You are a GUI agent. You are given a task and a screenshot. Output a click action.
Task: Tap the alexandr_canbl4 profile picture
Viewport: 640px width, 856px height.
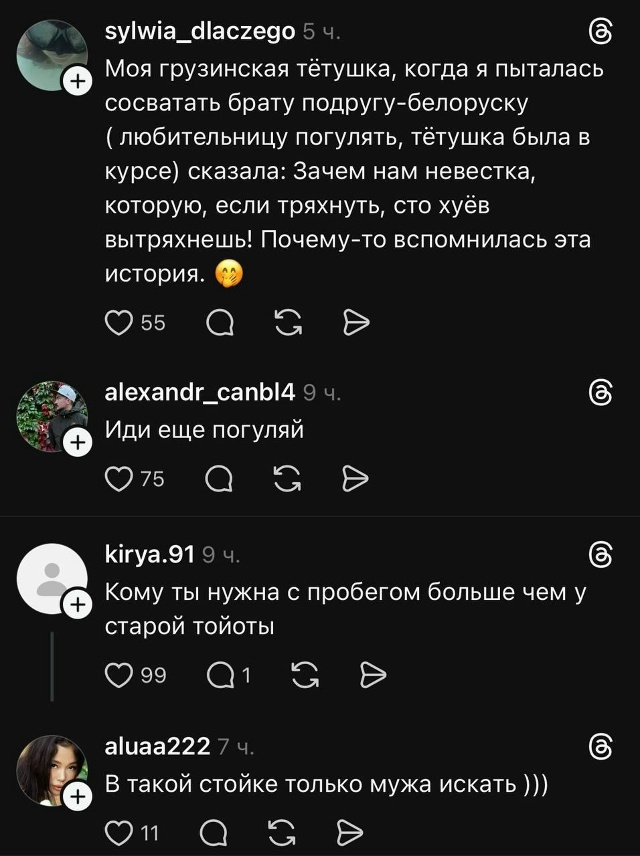tap(52, 414)
